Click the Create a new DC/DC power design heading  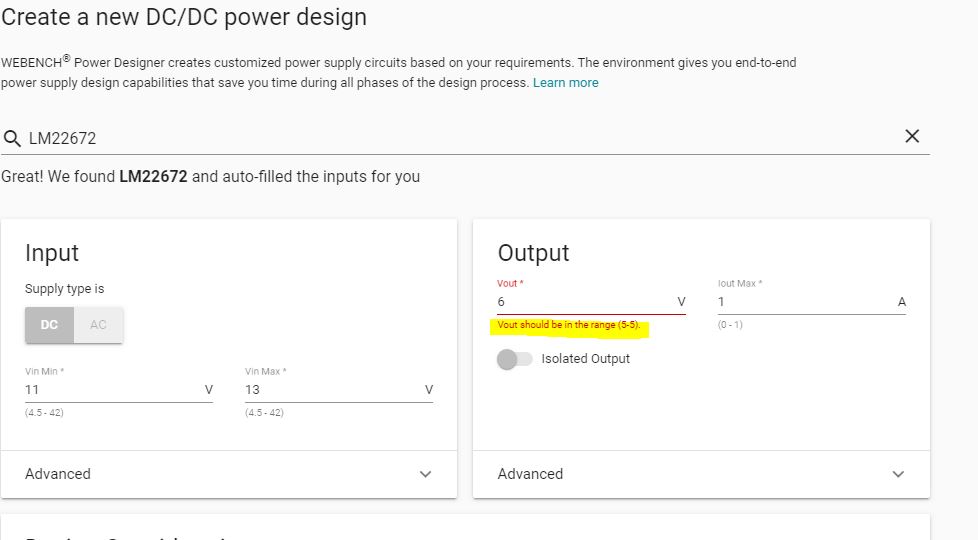pos(184,17)
